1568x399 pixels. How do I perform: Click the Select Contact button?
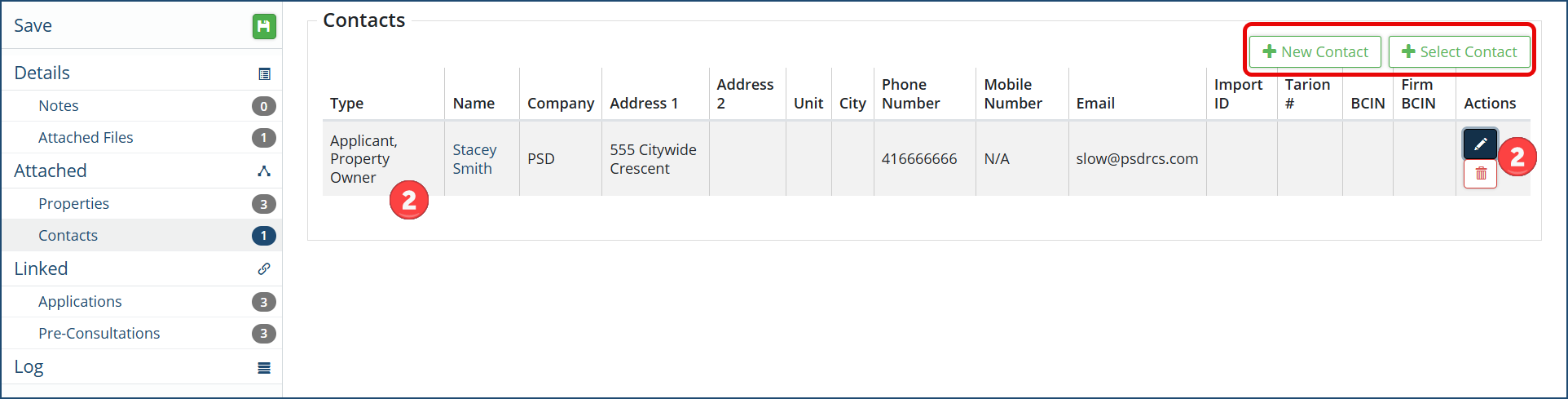(x=1459, y=52)
